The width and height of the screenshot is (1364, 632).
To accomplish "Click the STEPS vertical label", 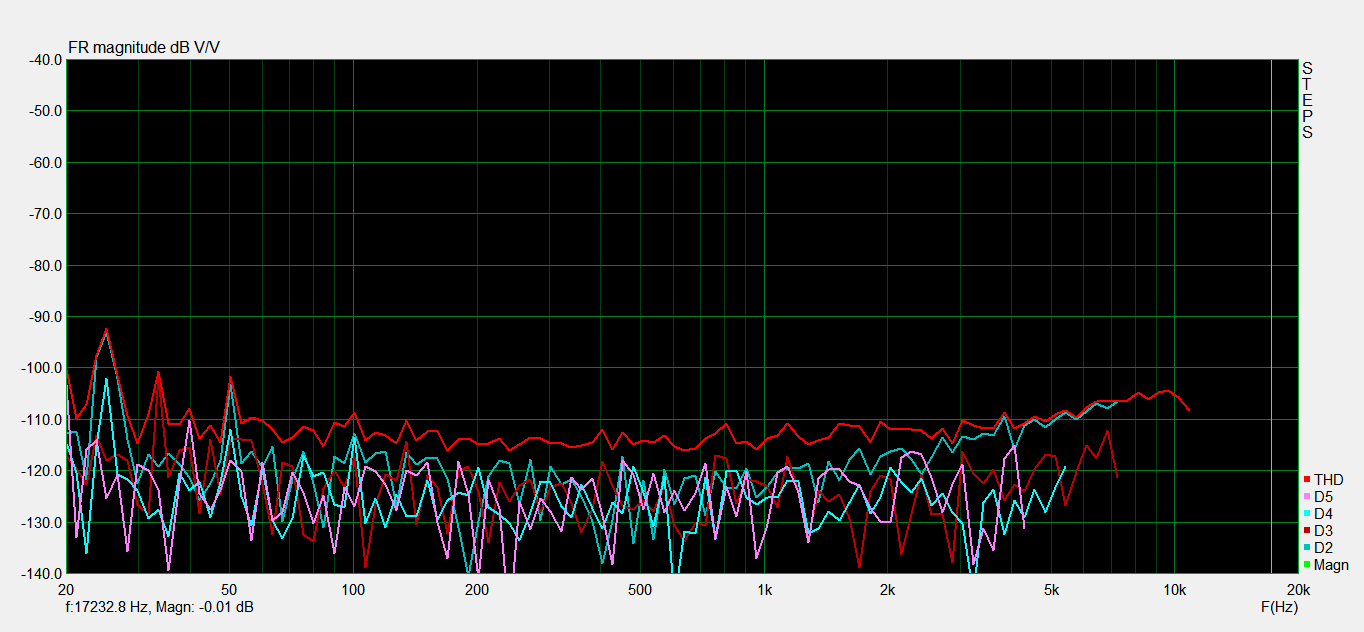I will point(1307,100).
